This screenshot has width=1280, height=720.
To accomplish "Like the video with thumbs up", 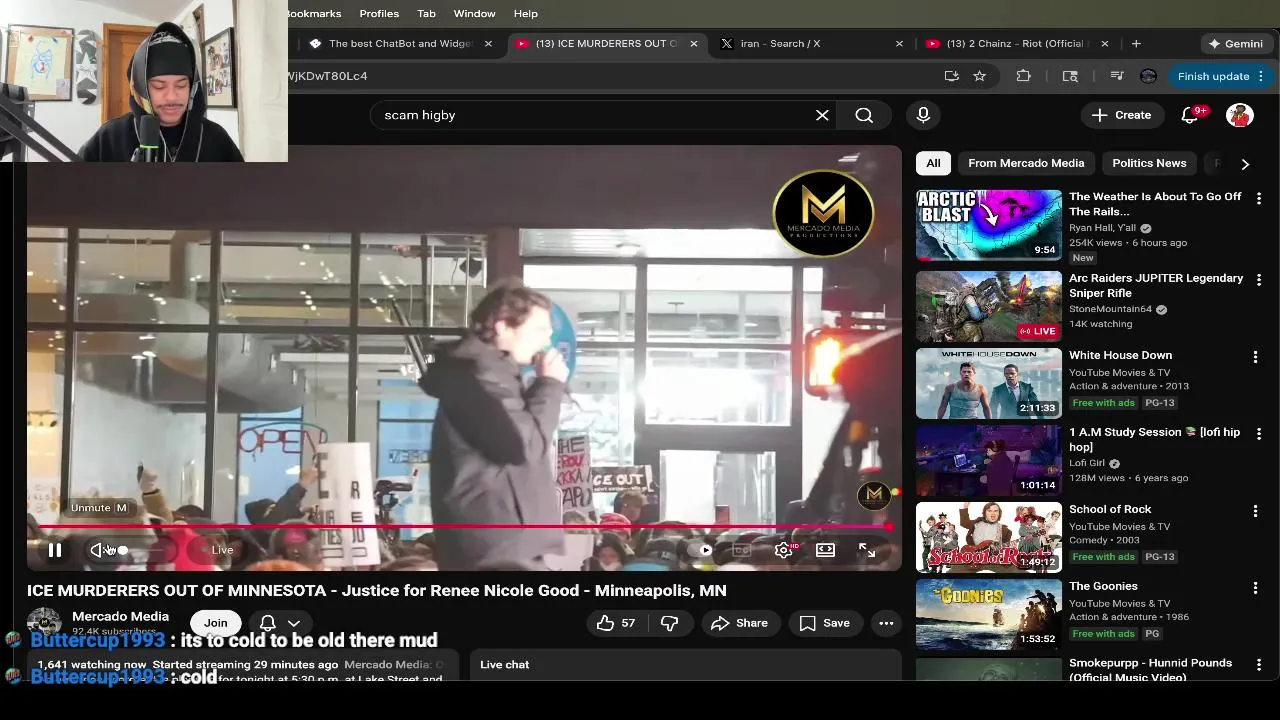I will [x=616, y=623].
